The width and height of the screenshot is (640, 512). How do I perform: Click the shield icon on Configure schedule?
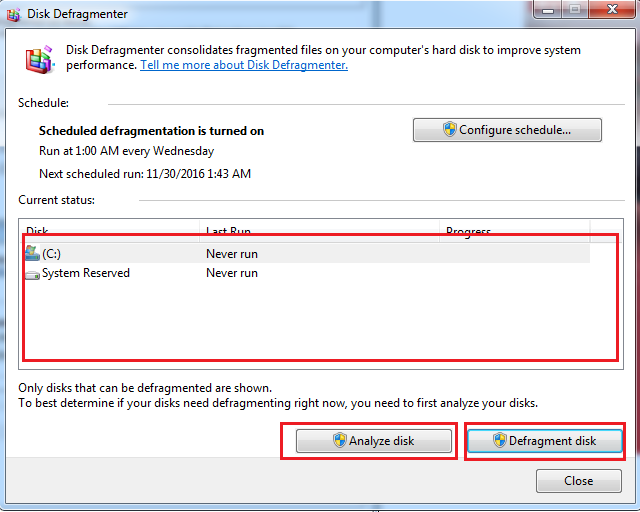click(x=449, y=130)
